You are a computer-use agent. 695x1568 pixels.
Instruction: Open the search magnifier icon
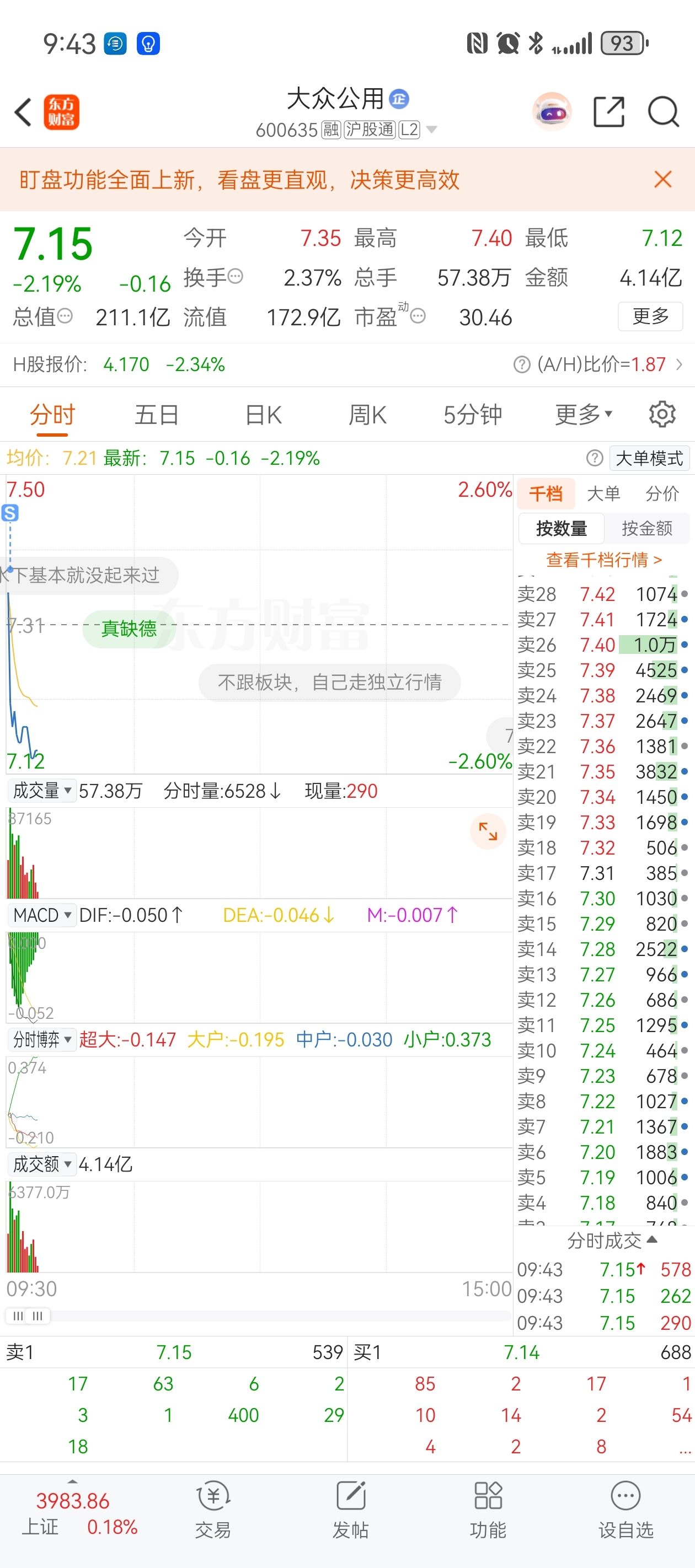(x=662, y=112)
